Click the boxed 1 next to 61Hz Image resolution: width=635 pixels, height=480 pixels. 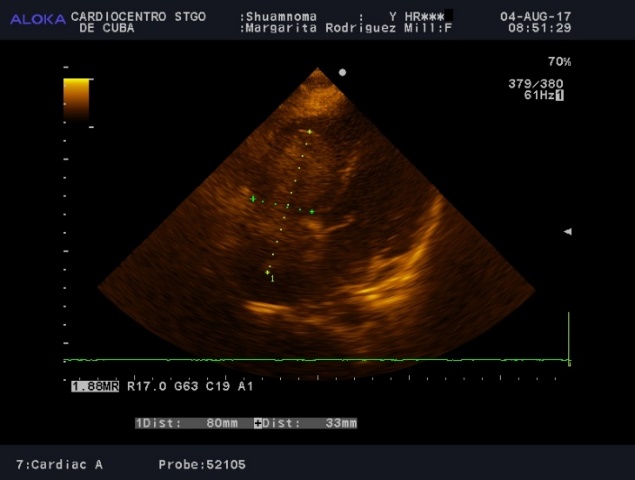pyautogui.click(x=560, y=95)
